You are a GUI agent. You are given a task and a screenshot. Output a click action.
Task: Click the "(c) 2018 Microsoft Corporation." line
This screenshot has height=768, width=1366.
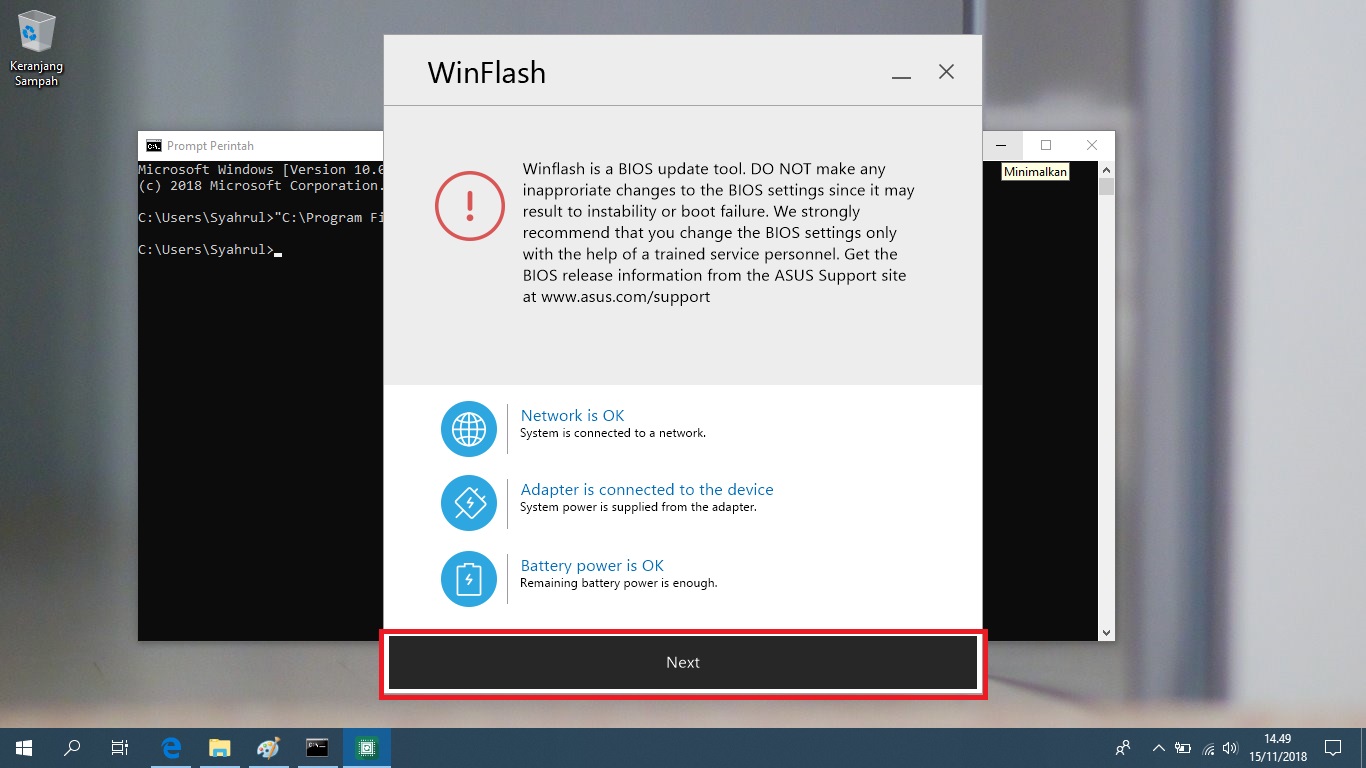(x=261, y=185)
